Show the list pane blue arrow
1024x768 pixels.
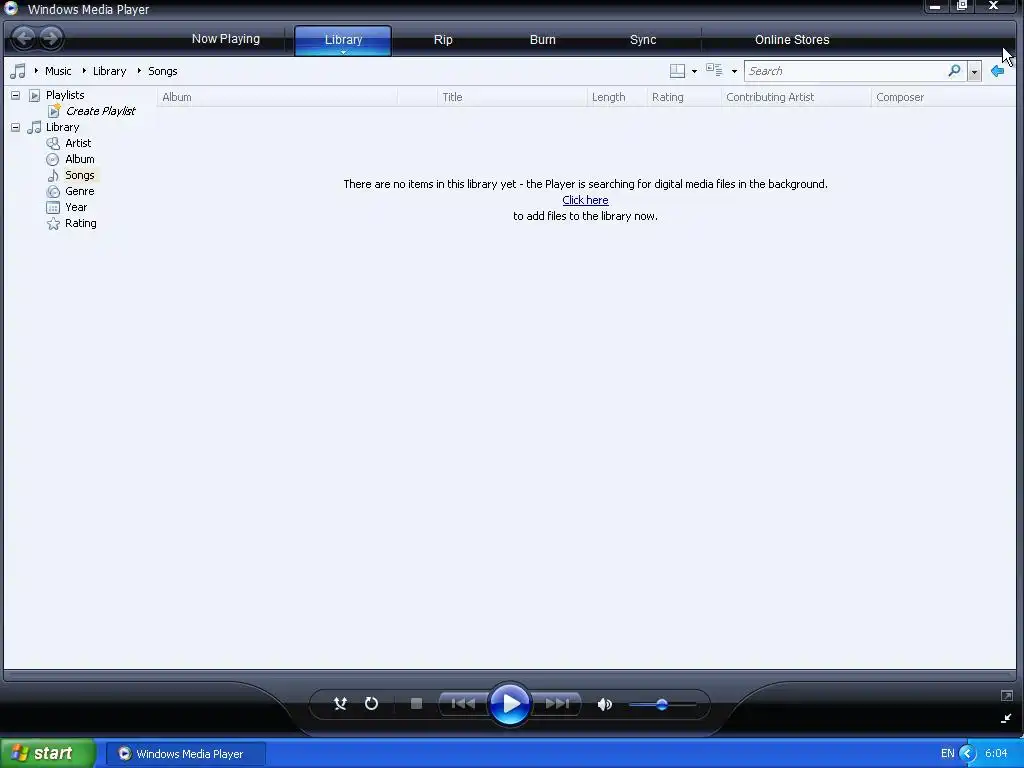pyautogui.click(x=997, y=71)
